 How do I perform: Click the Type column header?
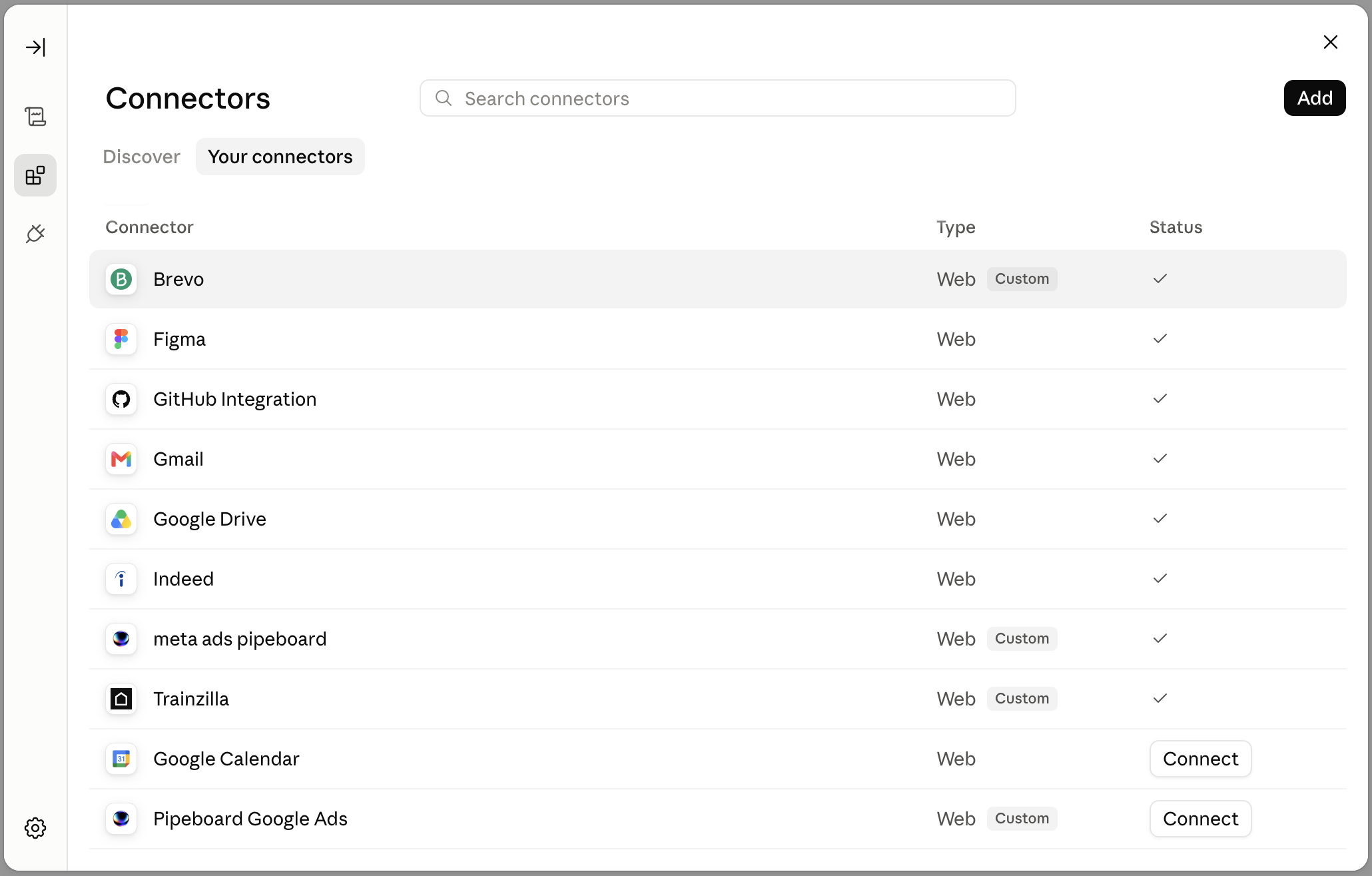pos(956,228)
